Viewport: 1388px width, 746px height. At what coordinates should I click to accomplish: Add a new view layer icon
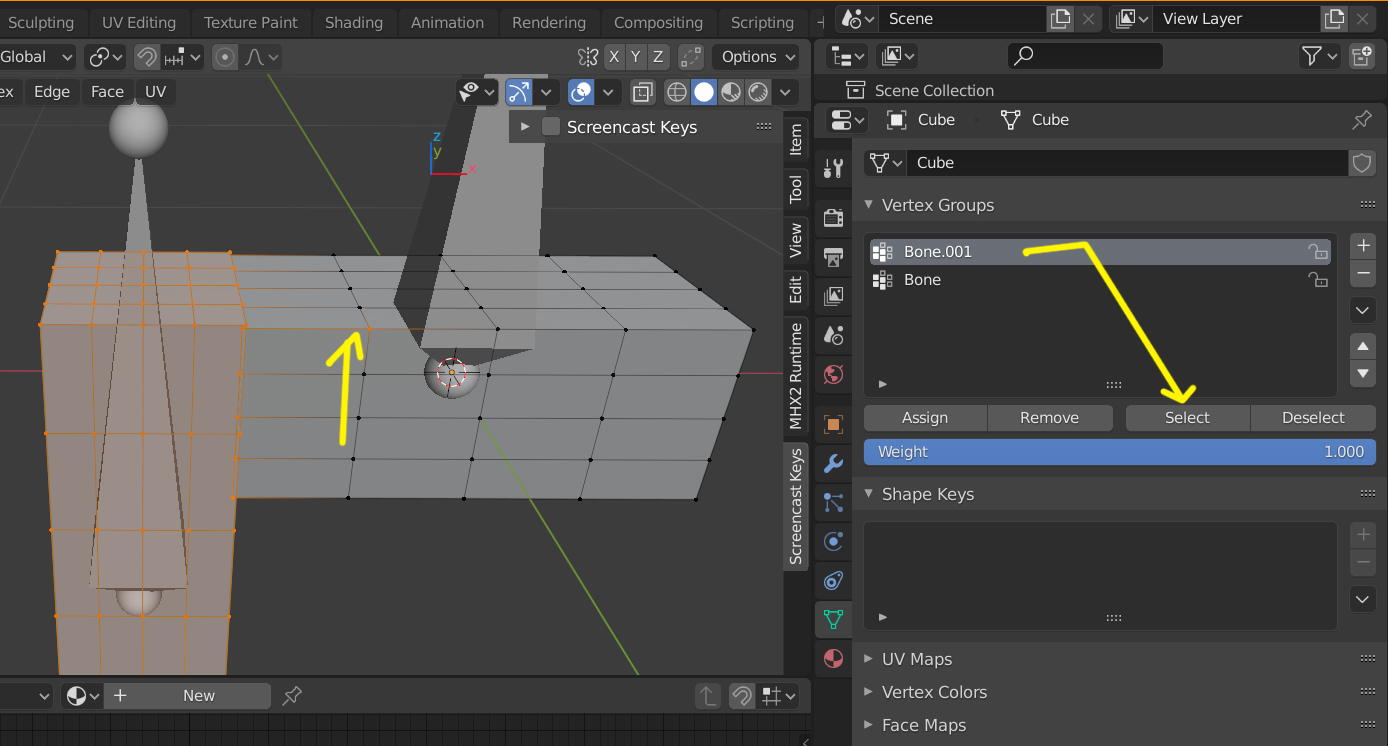(x=1333, y=18)
